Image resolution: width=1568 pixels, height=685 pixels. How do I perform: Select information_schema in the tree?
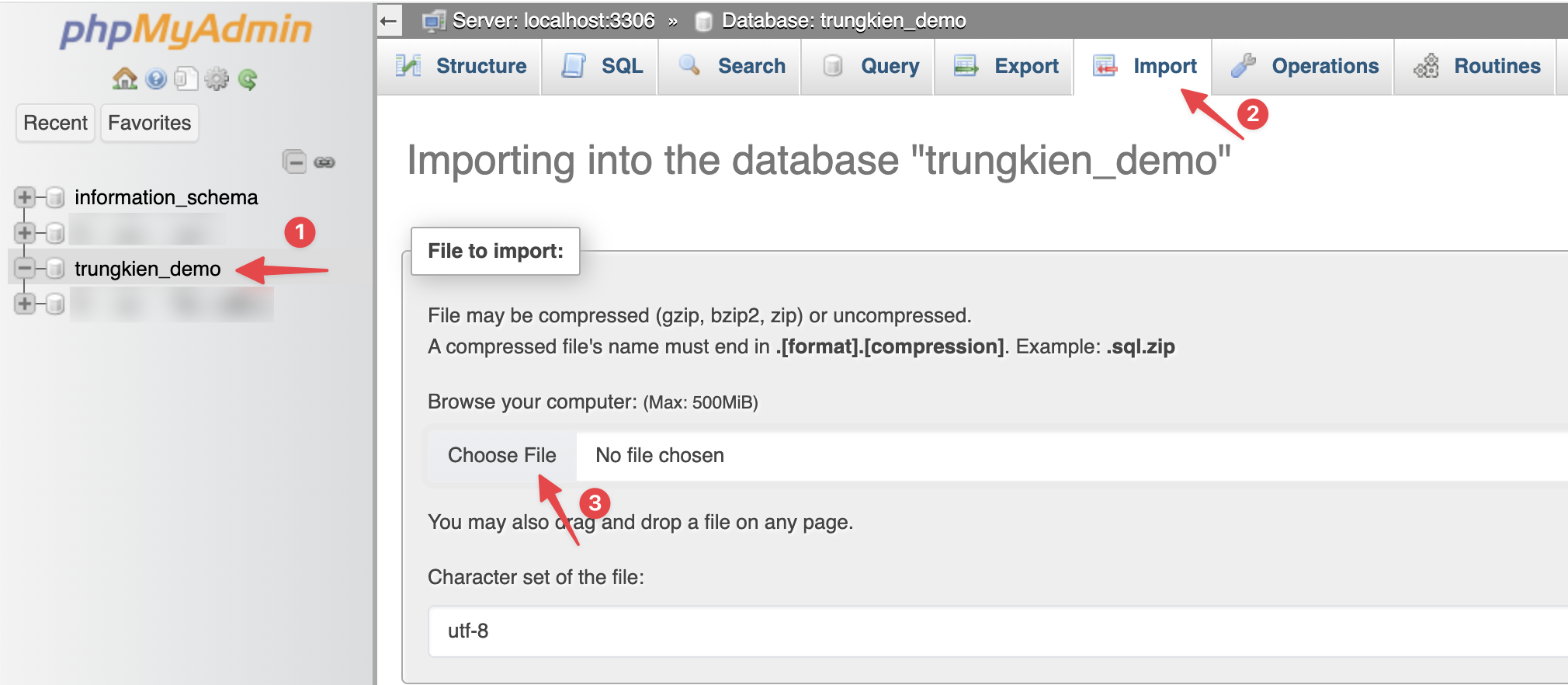[x=166, y=197]
